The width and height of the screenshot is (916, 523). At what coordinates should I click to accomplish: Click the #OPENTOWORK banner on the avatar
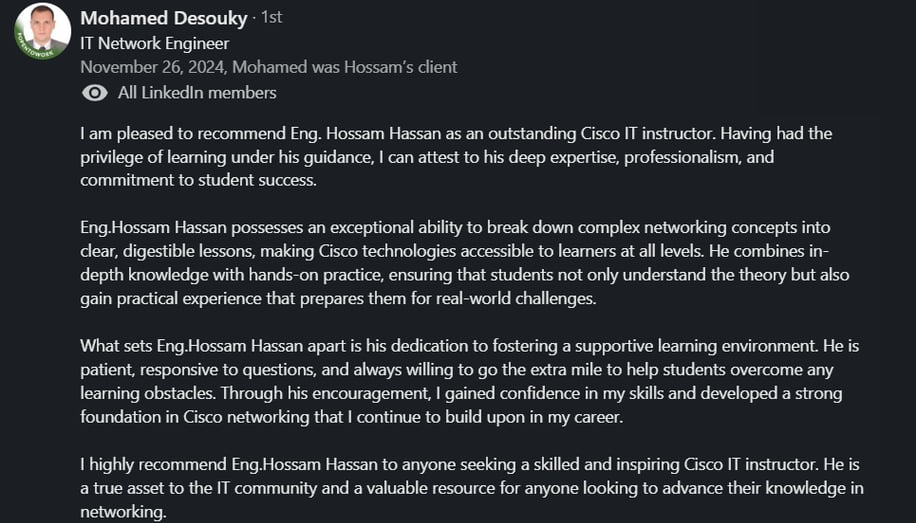pos(33,49)
